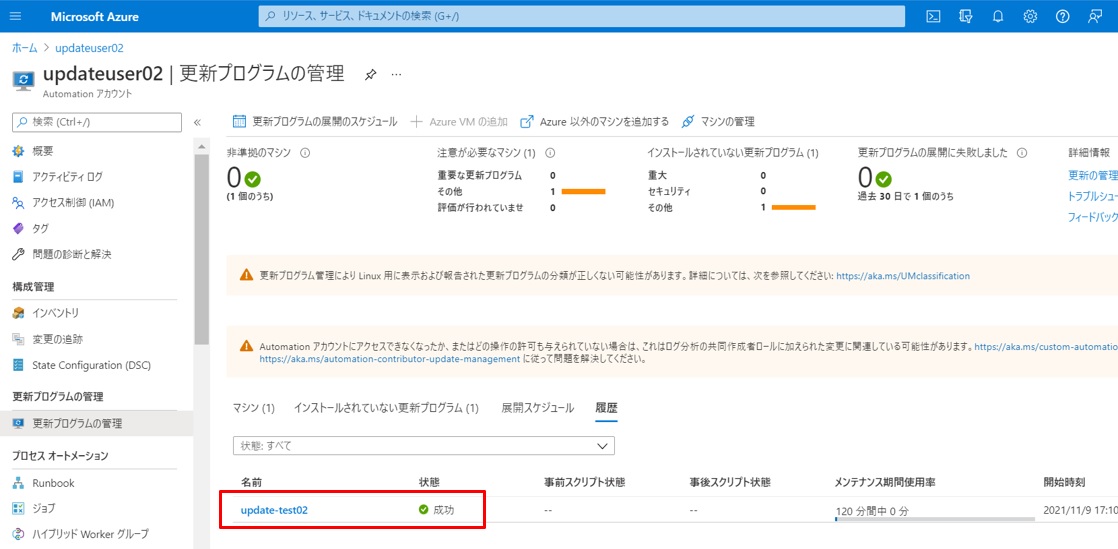Image resolution: width=1118 pixels, height=549 pixels.
Task: Open the Azure portal hamburger menu
Action: click(x=15, y=16)
